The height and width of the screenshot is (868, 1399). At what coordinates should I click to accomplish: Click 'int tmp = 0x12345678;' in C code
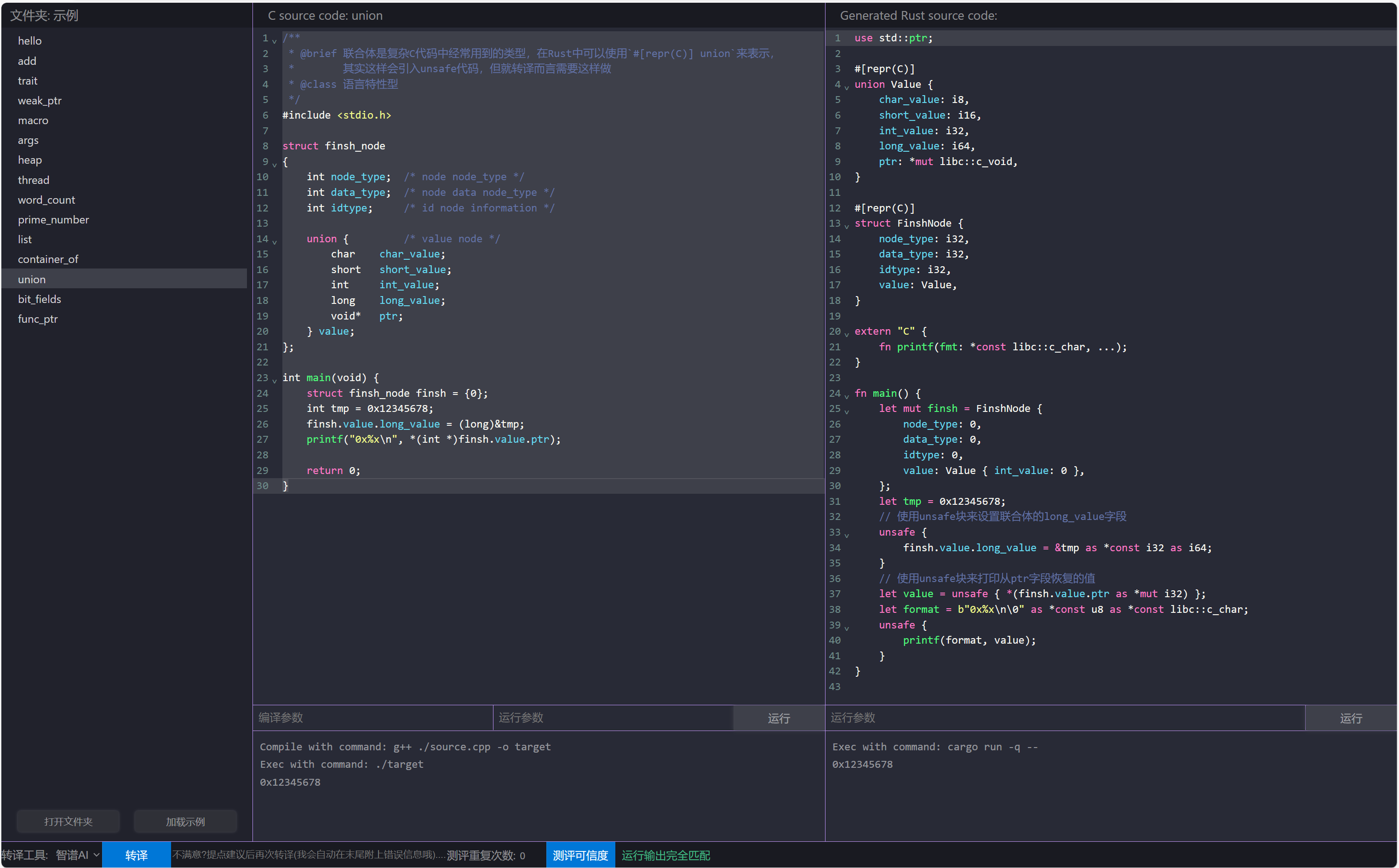tap(370, 408)
